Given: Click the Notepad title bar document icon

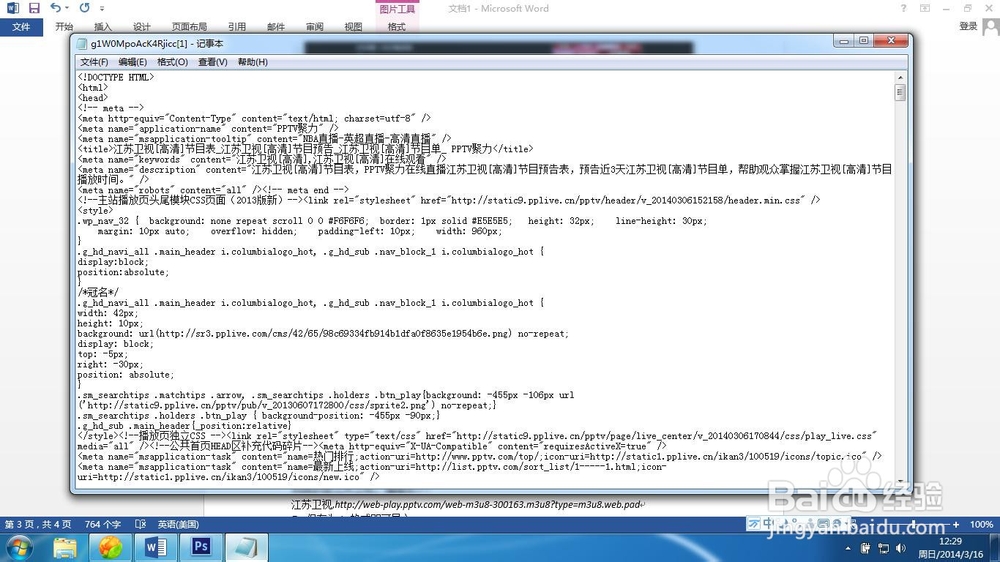Looking at the screenshot, I should coord(82,43).
